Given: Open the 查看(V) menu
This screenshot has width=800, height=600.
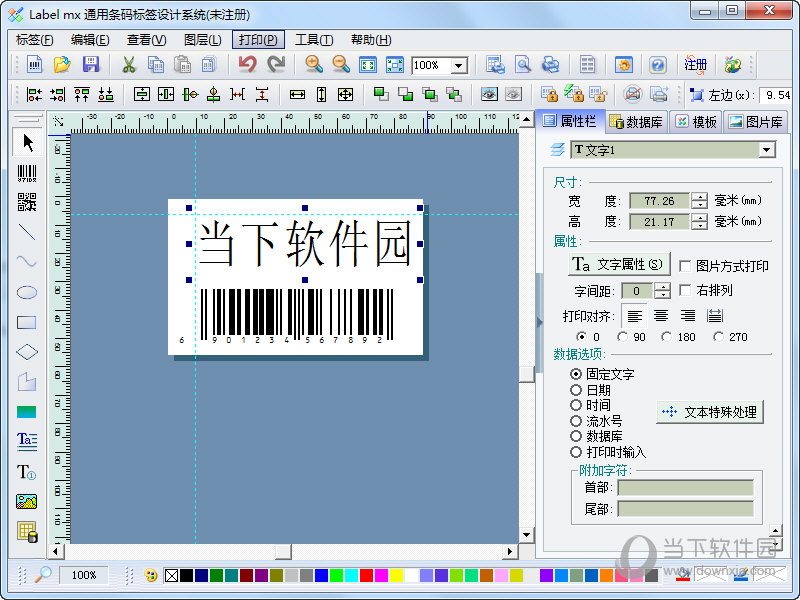Looking at the screenshot, I should (x=146, y=40).
